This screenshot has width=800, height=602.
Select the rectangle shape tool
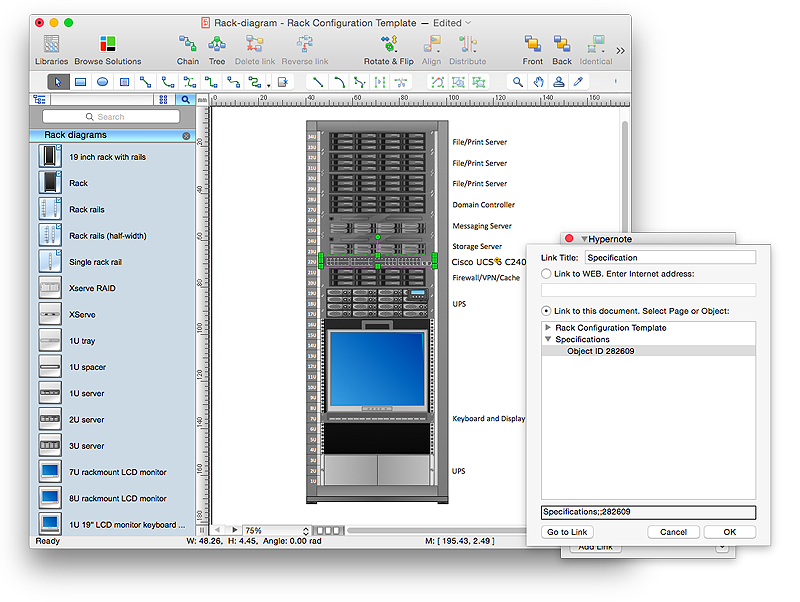pyautogui.click(x=81, y=82)
